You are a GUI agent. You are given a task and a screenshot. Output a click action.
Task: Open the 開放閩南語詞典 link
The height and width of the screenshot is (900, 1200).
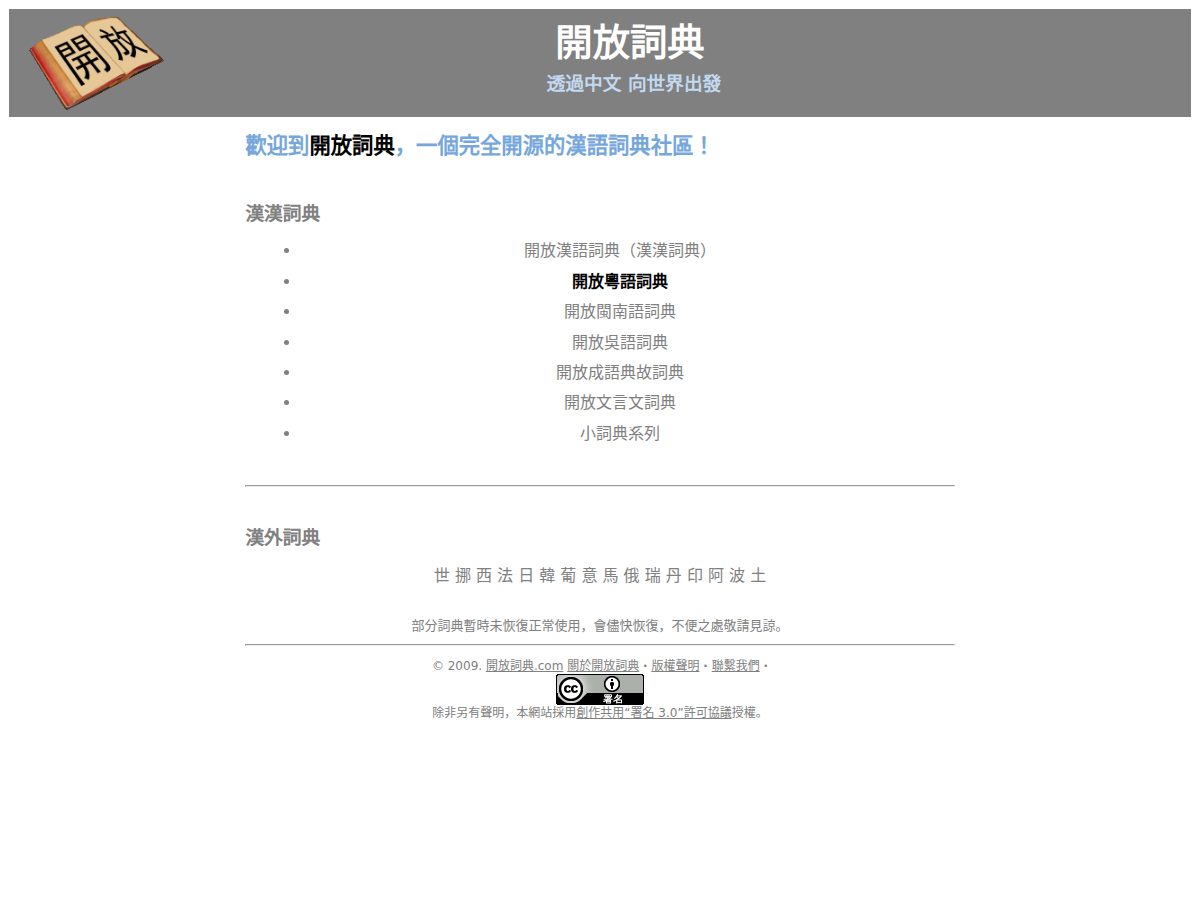point(620,311)
